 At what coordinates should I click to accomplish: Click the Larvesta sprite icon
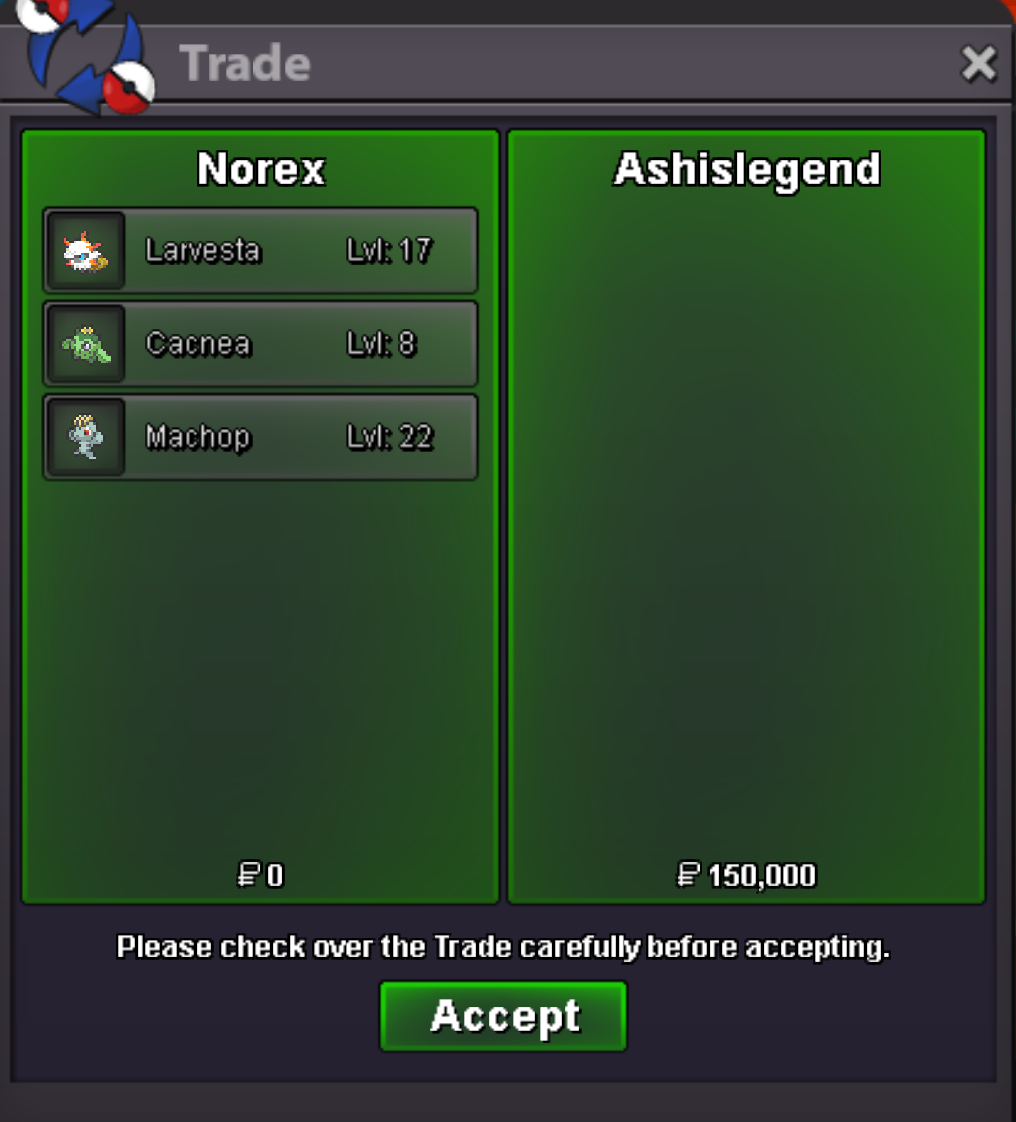86,251
